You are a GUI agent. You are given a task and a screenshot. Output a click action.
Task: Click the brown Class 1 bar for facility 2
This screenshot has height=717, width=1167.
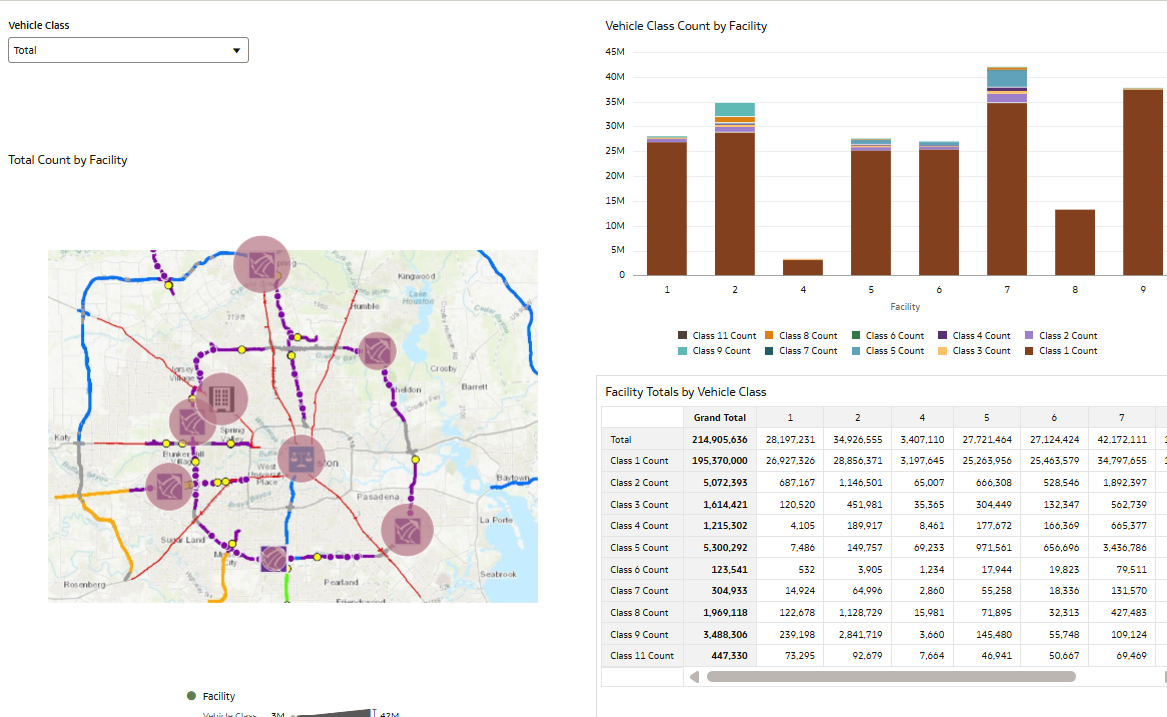[x=735, y=204]
